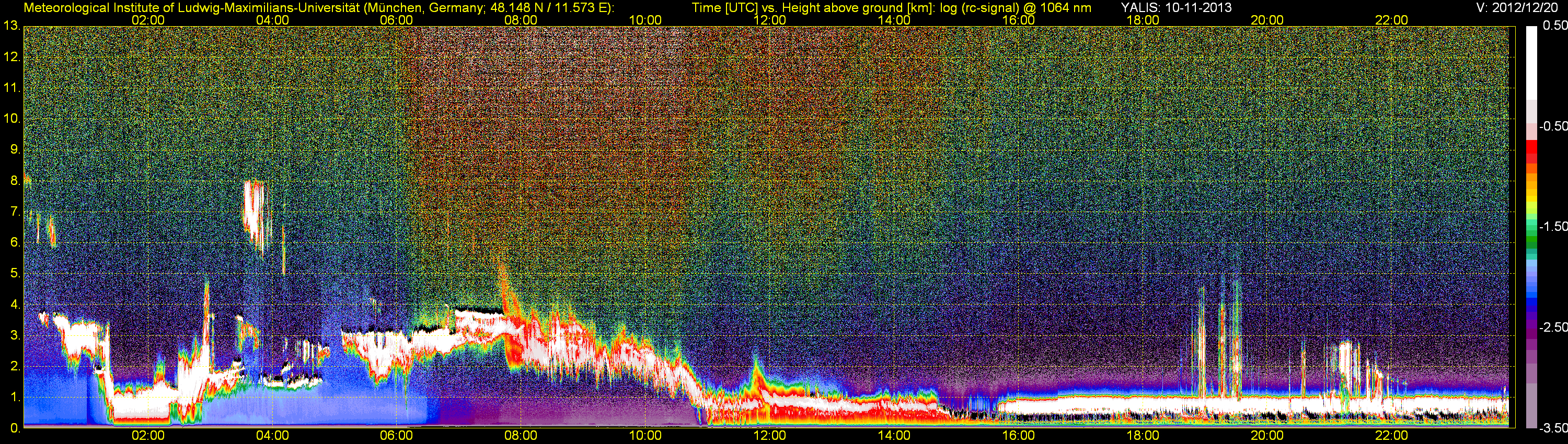
Task: Click the 12 km height axis label
Action: [11, 57]
